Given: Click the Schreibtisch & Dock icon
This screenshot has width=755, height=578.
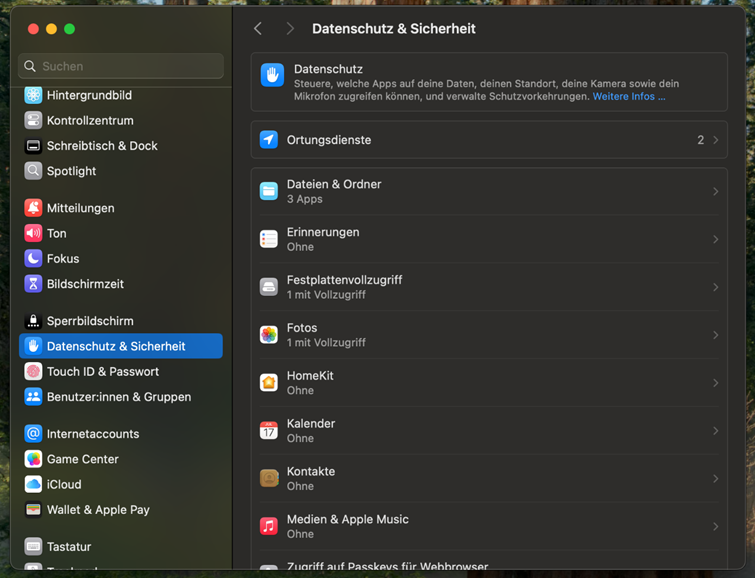Looking at the screenshot, I should point(33,145).
